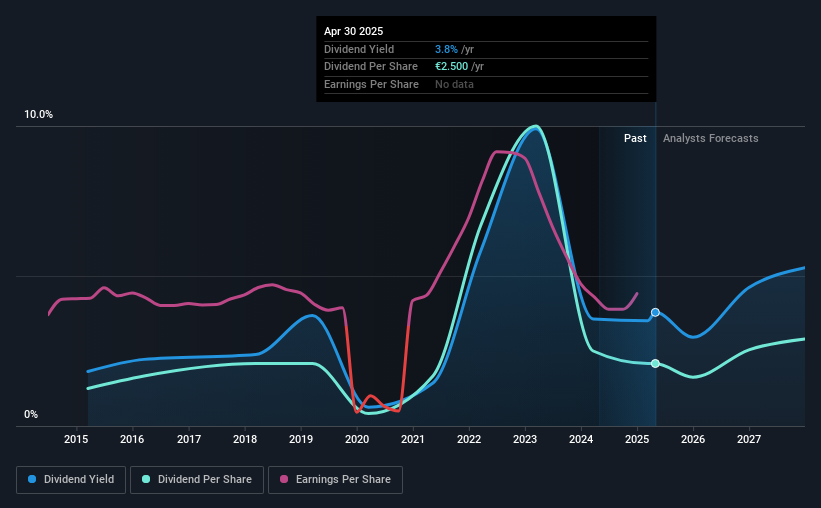Click the 2016 x-axis label

(132, 439)
